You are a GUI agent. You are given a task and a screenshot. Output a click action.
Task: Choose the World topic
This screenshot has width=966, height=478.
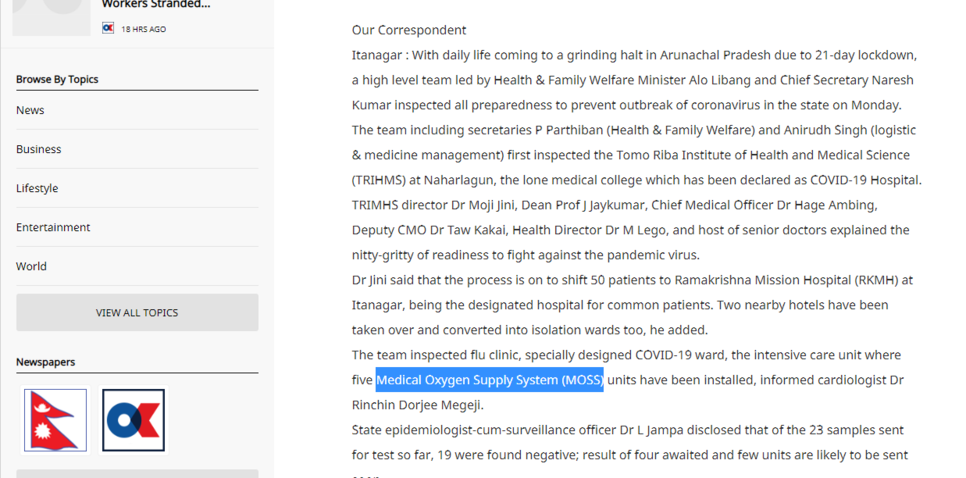31,266
